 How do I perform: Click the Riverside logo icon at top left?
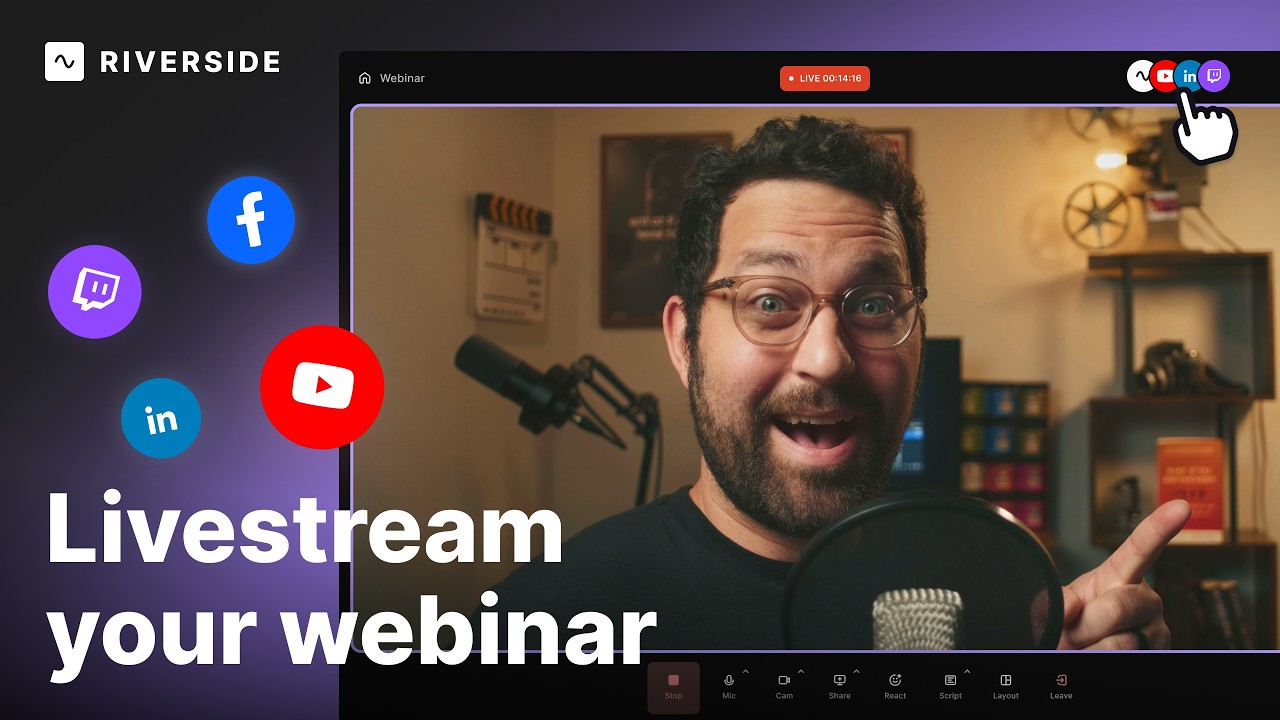point(65,61)
